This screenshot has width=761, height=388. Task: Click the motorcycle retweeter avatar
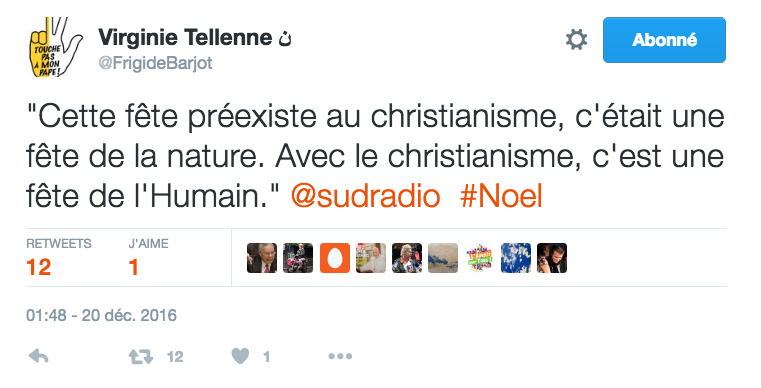[x=298, y=258]
